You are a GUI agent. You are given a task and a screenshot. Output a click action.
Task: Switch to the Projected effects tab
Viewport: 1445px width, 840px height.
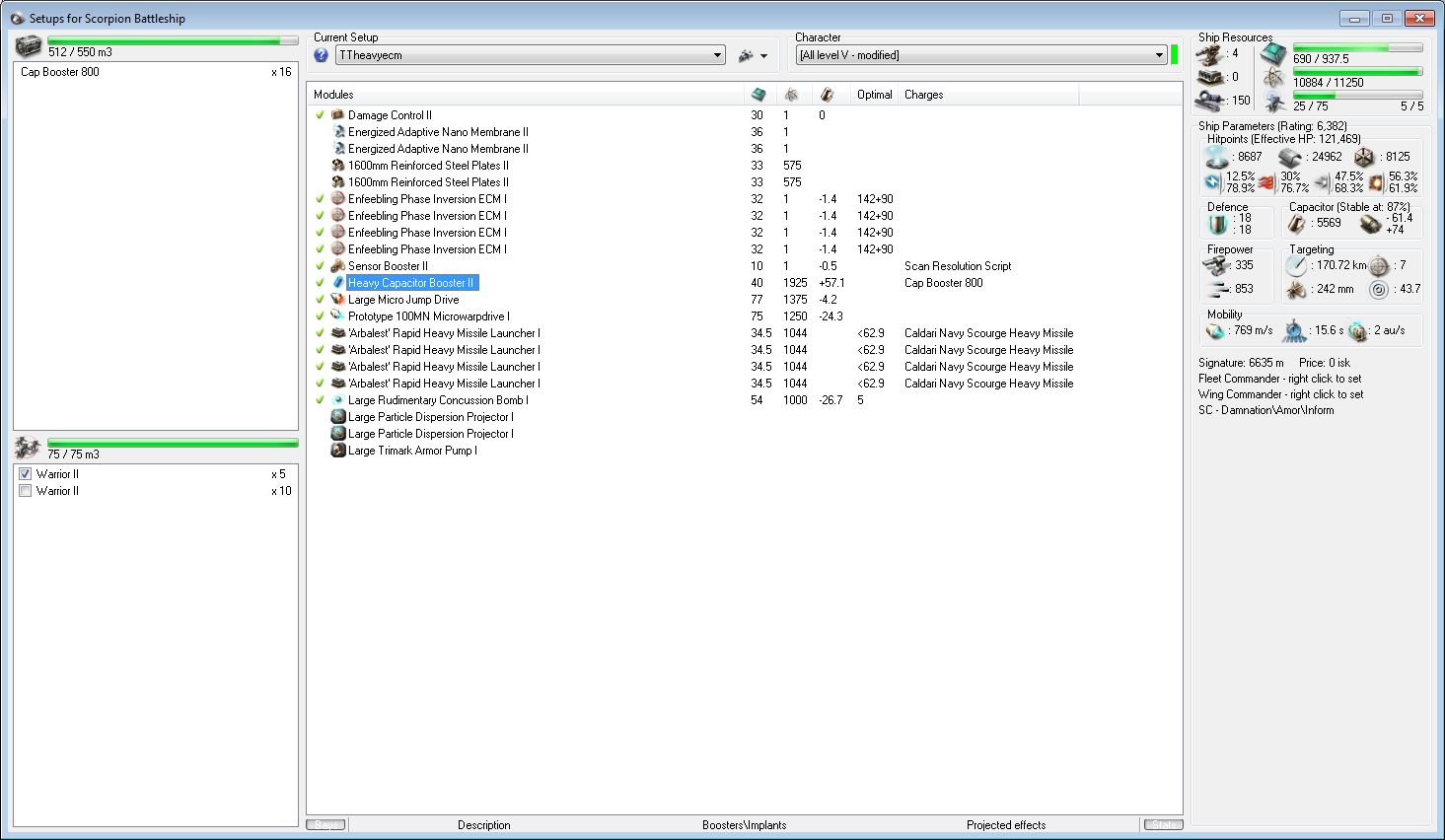(x=1006, y=825)
